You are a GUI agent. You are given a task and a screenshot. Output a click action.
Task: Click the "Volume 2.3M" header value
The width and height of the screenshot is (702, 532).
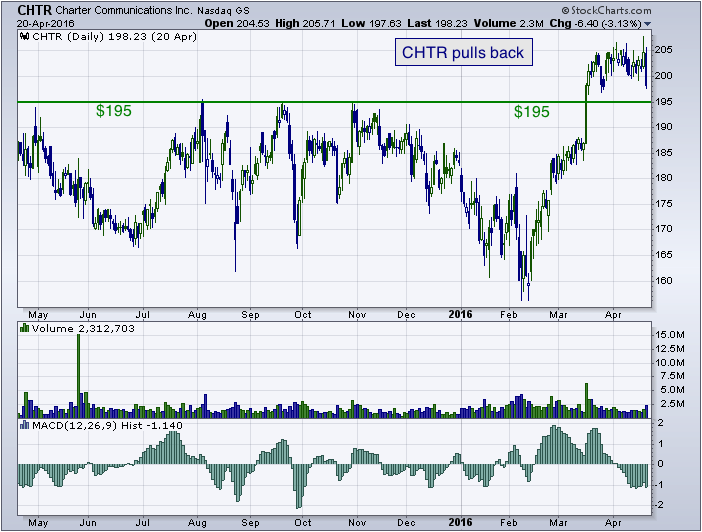pos(509,24)
